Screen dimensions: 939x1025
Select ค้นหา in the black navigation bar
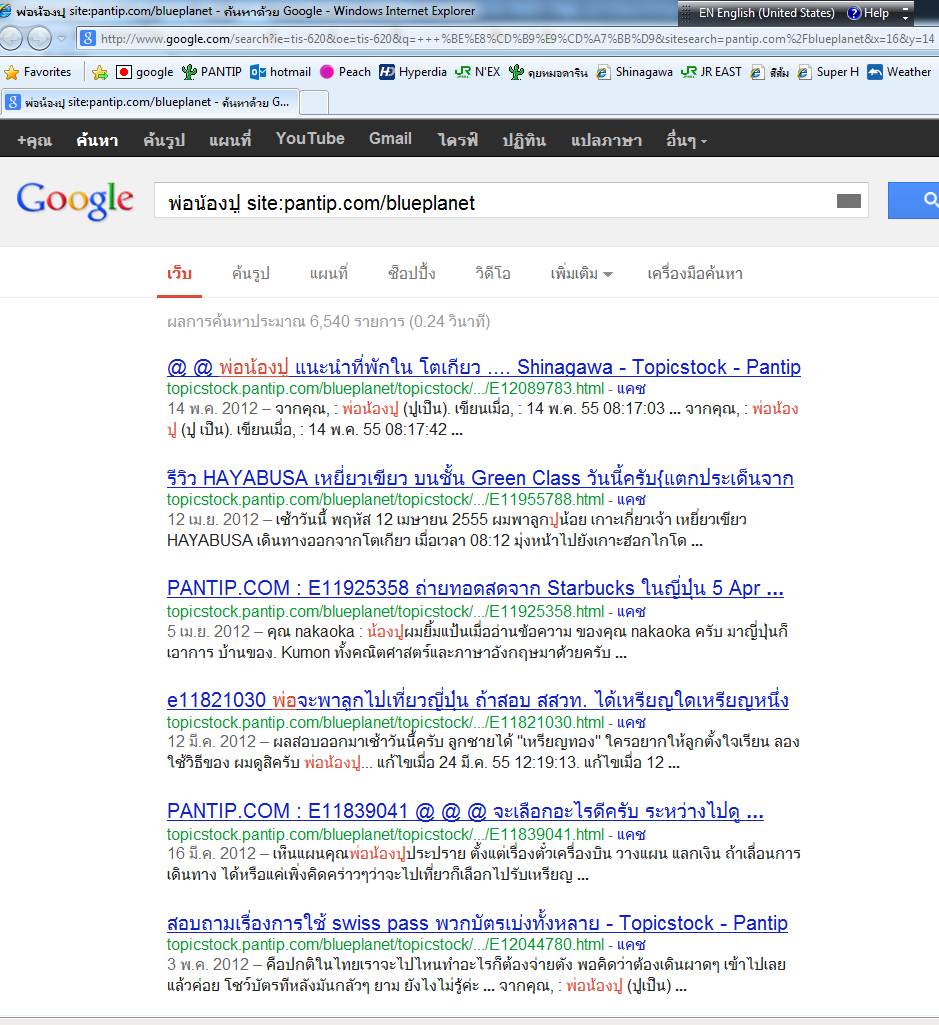click(x=97, y=139)
